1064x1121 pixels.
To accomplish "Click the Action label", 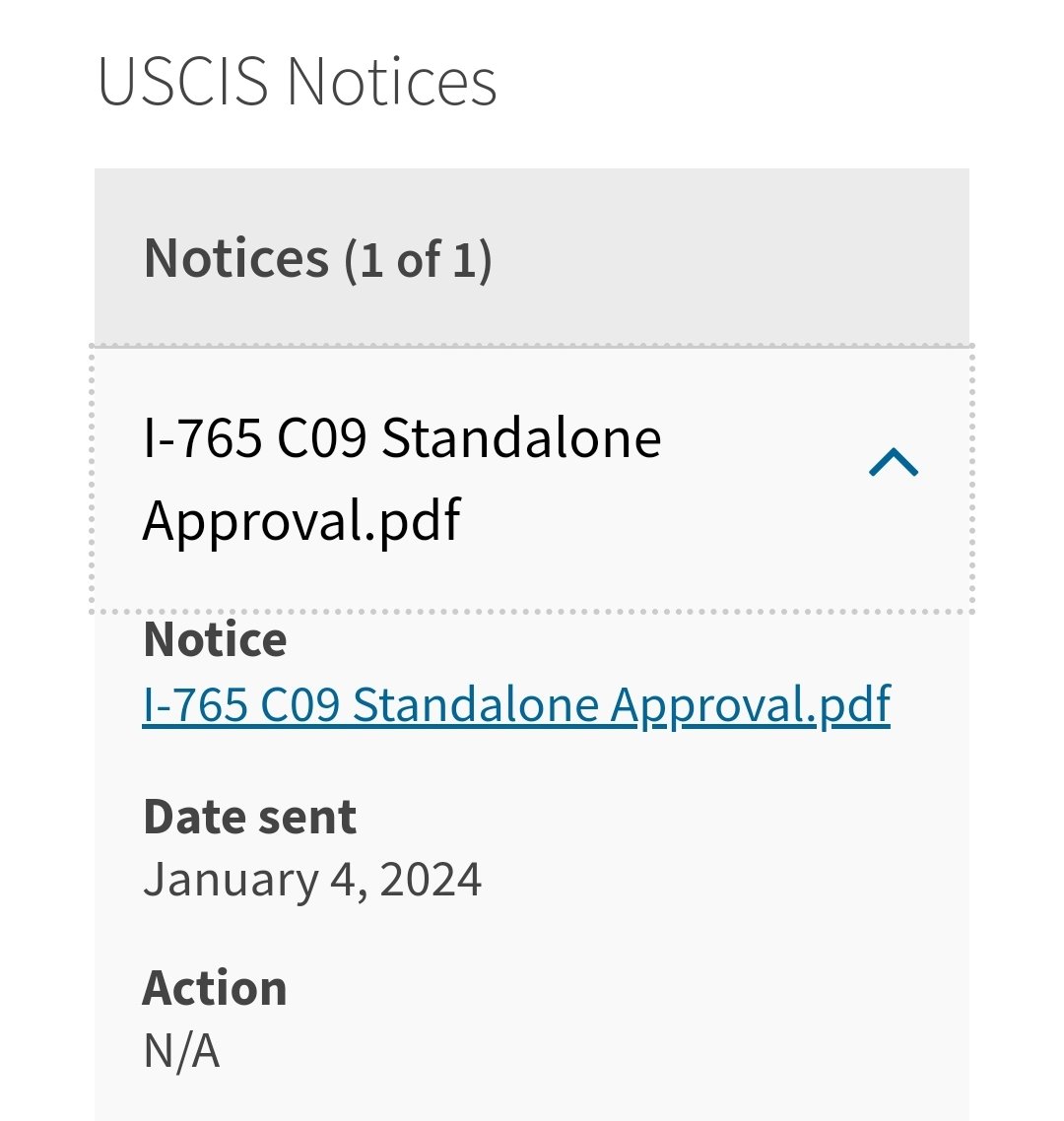I will point(215,989).
